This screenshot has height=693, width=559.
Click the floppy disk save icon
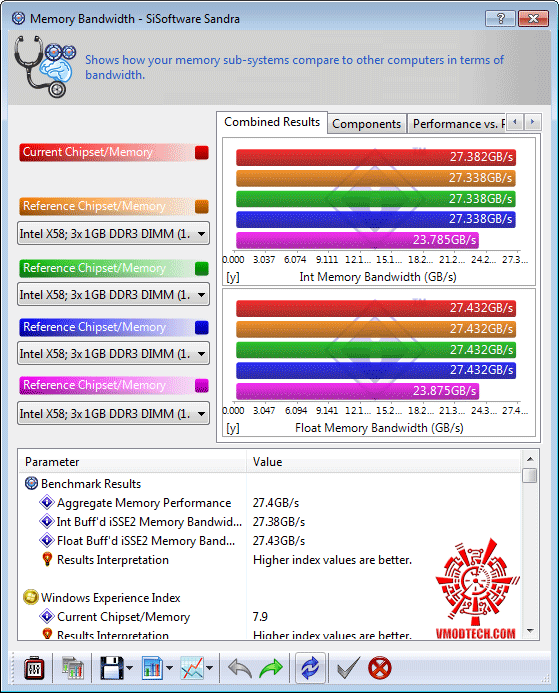(x=111, y=668)
